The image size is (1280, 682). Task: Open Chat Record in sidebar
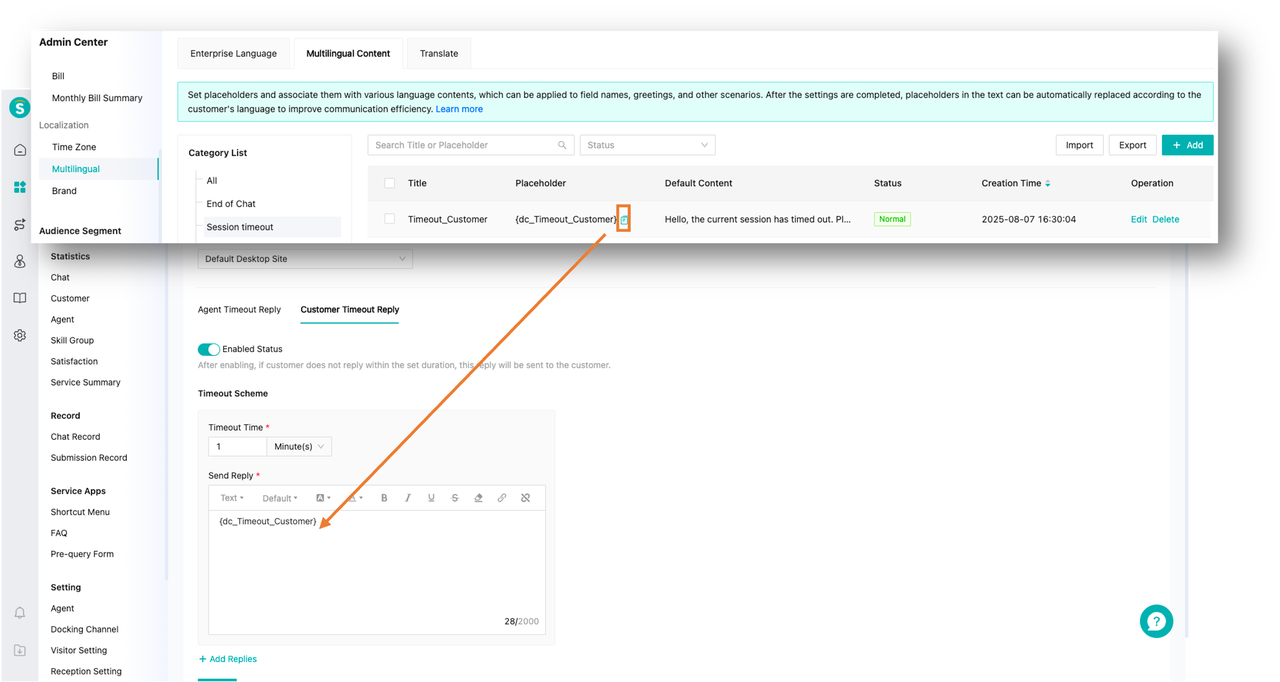pyautogui.click(x=76, y=437)
